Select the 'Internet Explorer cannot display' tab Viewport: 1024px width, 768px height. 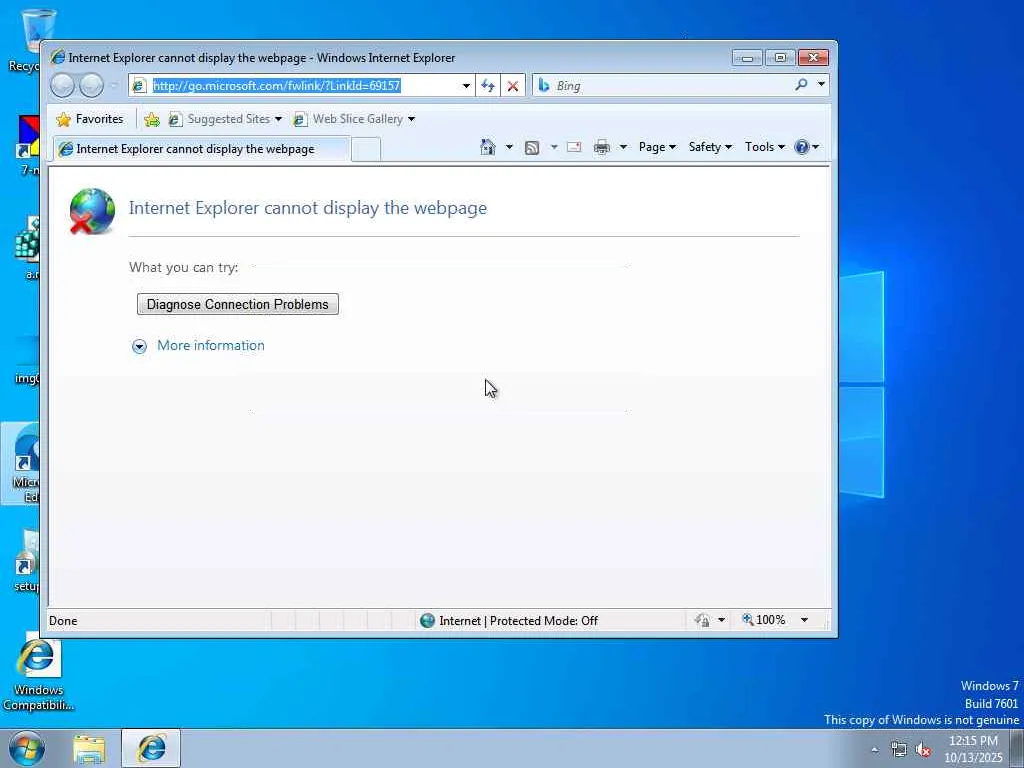(201, 149)
